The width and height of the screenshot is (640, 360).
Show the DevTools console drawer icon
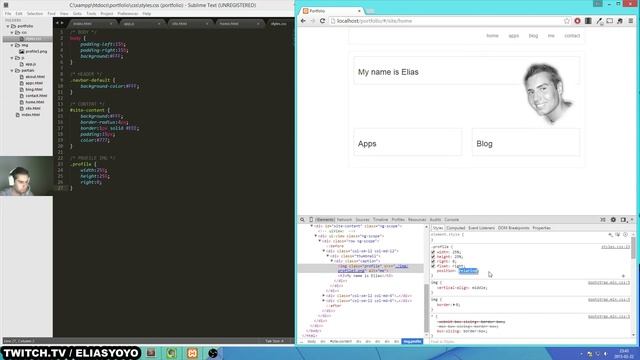[x=603, y=220]
